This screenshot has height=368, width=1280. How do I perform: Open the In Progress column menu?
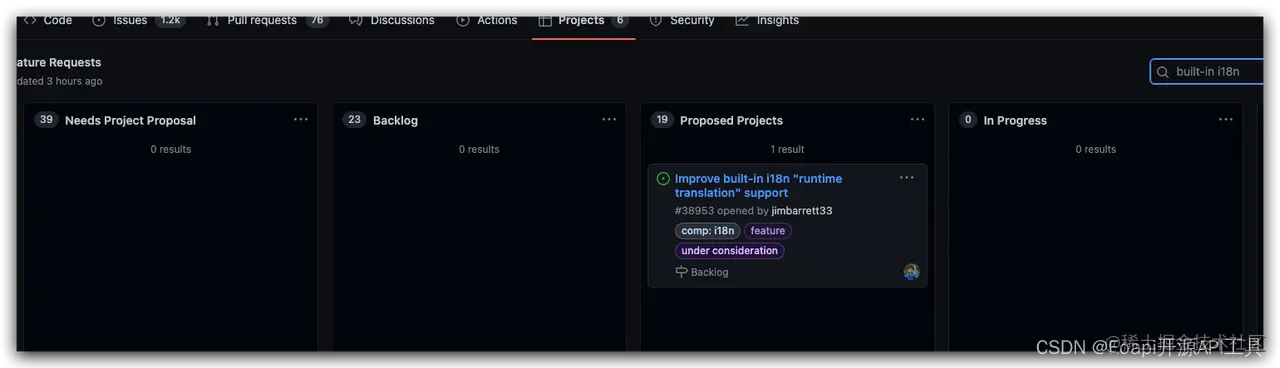click(1225, 120)
